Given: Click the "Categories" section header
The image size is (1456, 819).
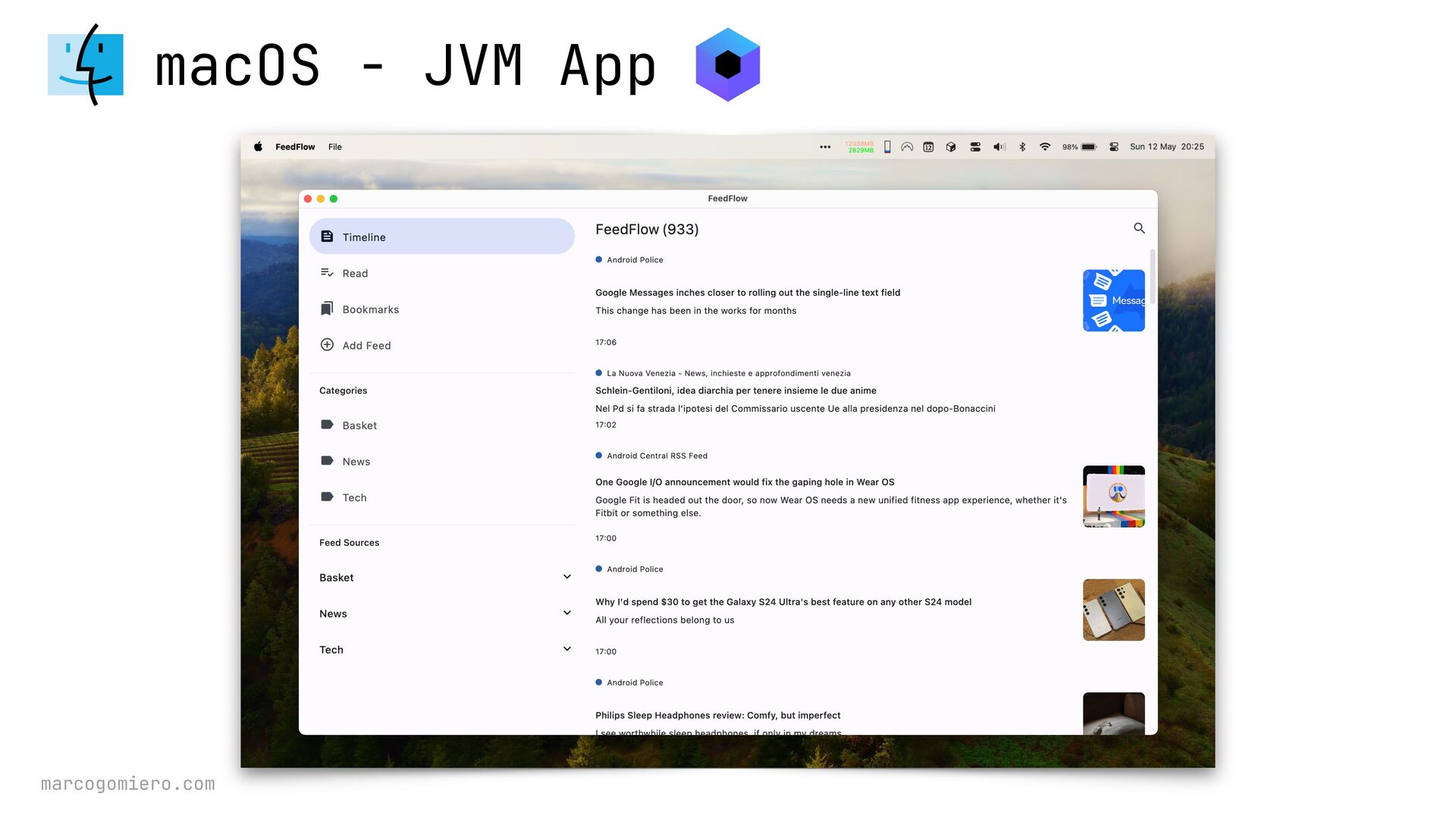Looking at the screenshot, I should 343,391.
